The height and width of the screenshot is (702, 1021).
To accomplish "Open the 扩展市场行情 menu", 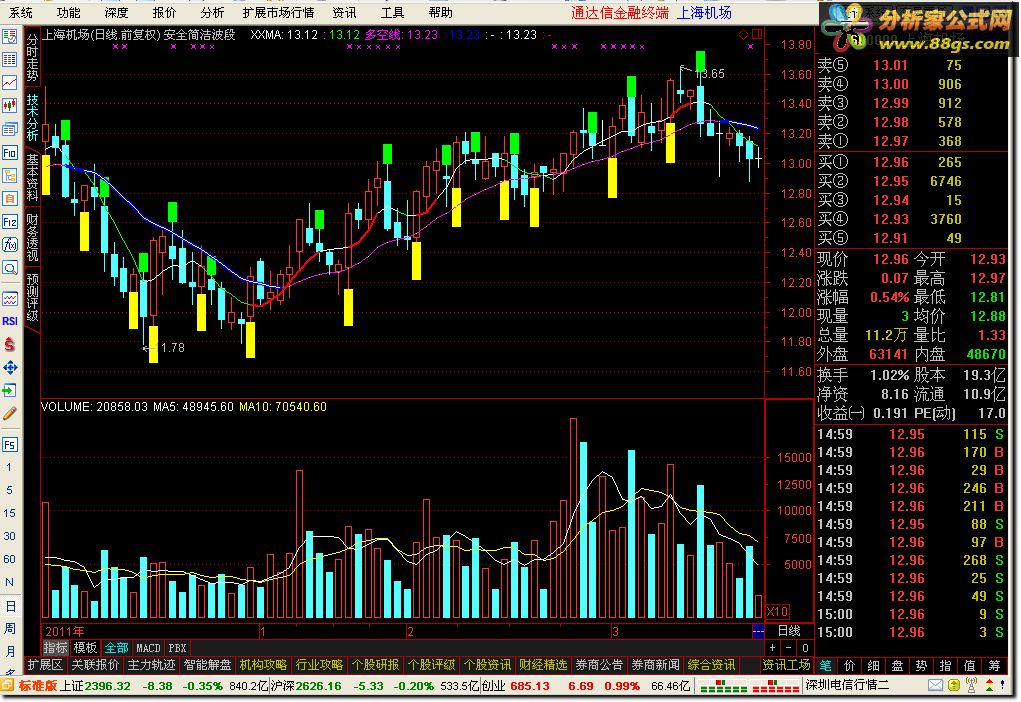I will [x=278, y=12].
